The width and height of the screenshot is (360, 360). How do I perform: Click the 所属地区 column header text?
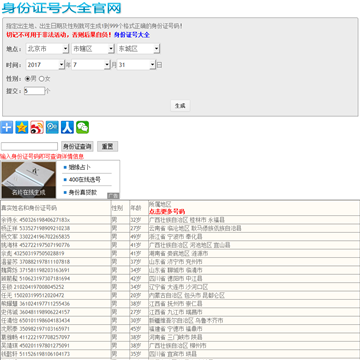[160, 204]
